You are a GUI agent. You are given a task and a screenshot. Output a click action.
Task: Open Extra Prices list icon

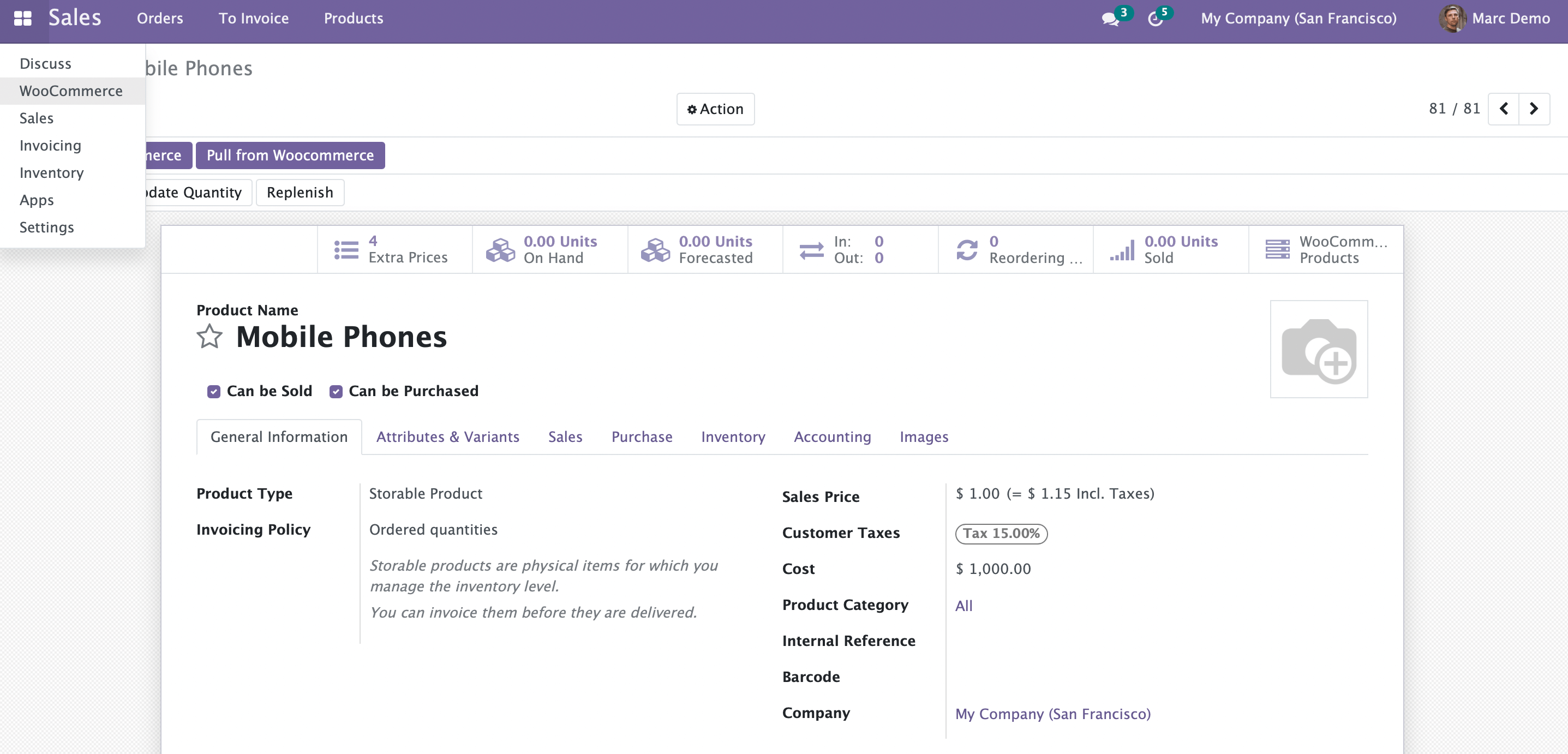(346, 249)
